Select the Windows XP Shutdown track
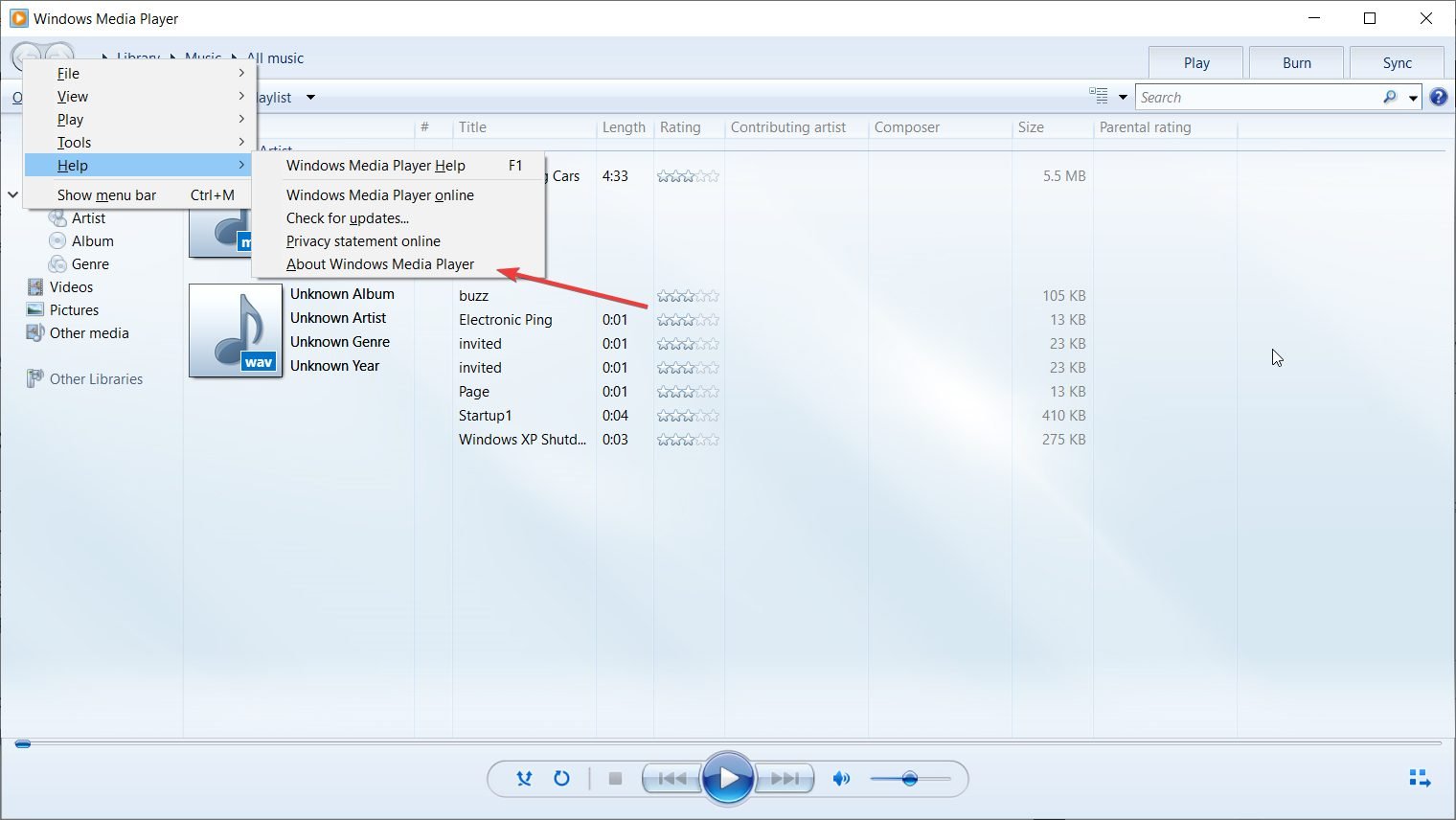This screenshot has width=1456, height=820. tap(522, 440)
